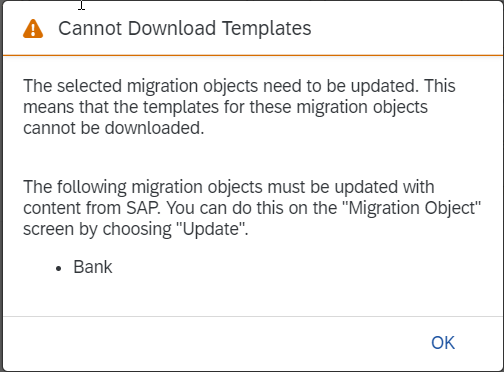This screenshot has height=372, width=504.
Task: Click the gray footer separator line
Action: click(x=253, y=316)
